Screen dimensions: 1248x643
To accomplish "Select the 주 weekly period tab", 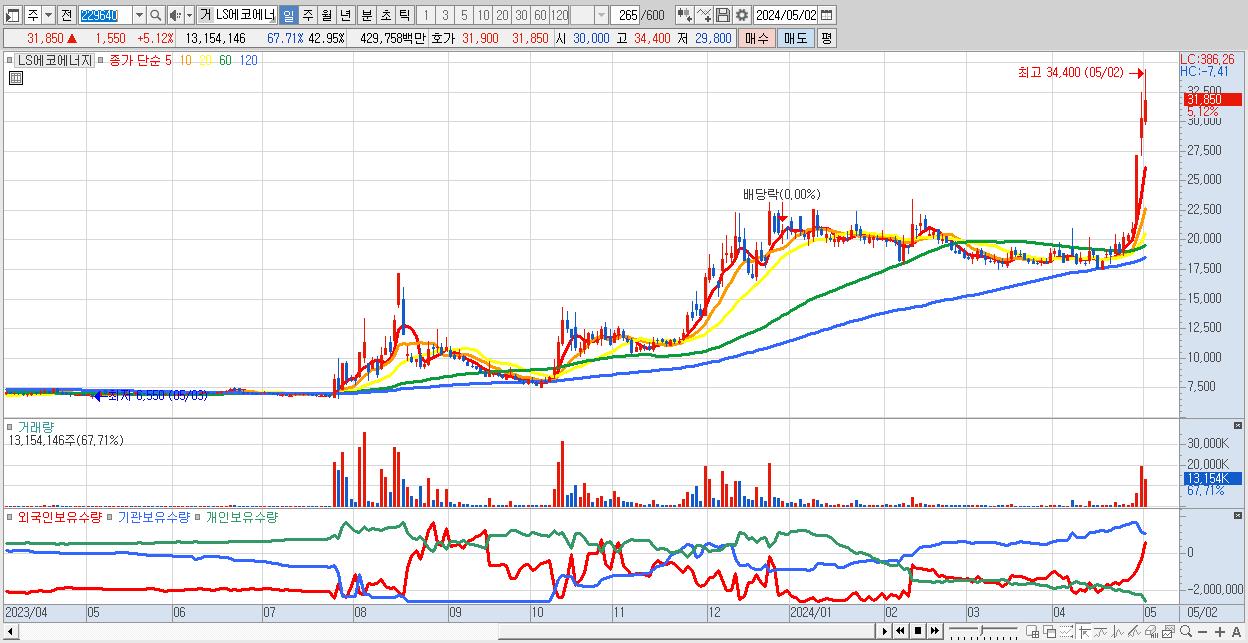I will (x=307, y=15).
